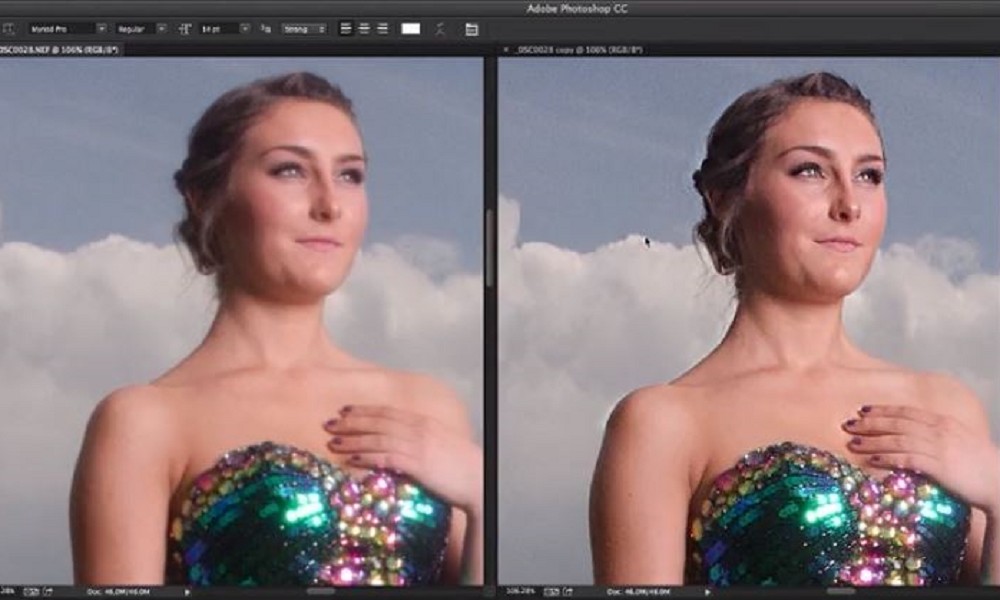This screenshot has width=1000, height=600.
Task: Switch to the DSC0028.NEF document tab
Action: click(x=58, y=48)
